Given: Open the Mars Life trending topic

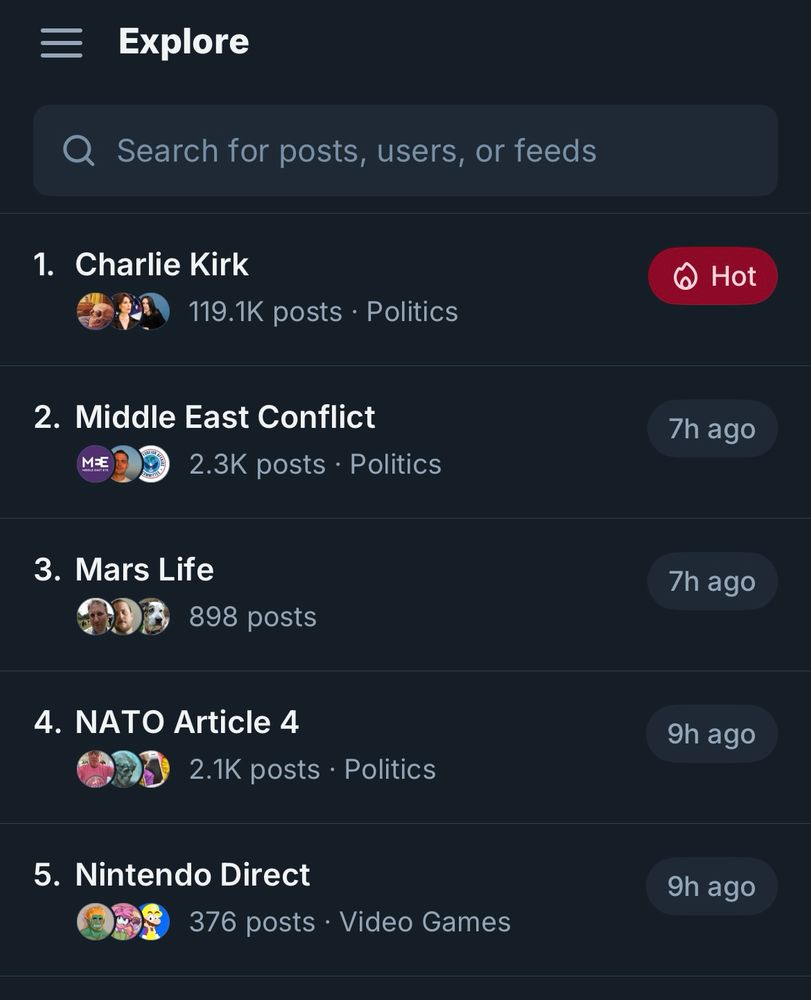Looking at the screenshot, I should pyautogui.click(x=144, y=570).
